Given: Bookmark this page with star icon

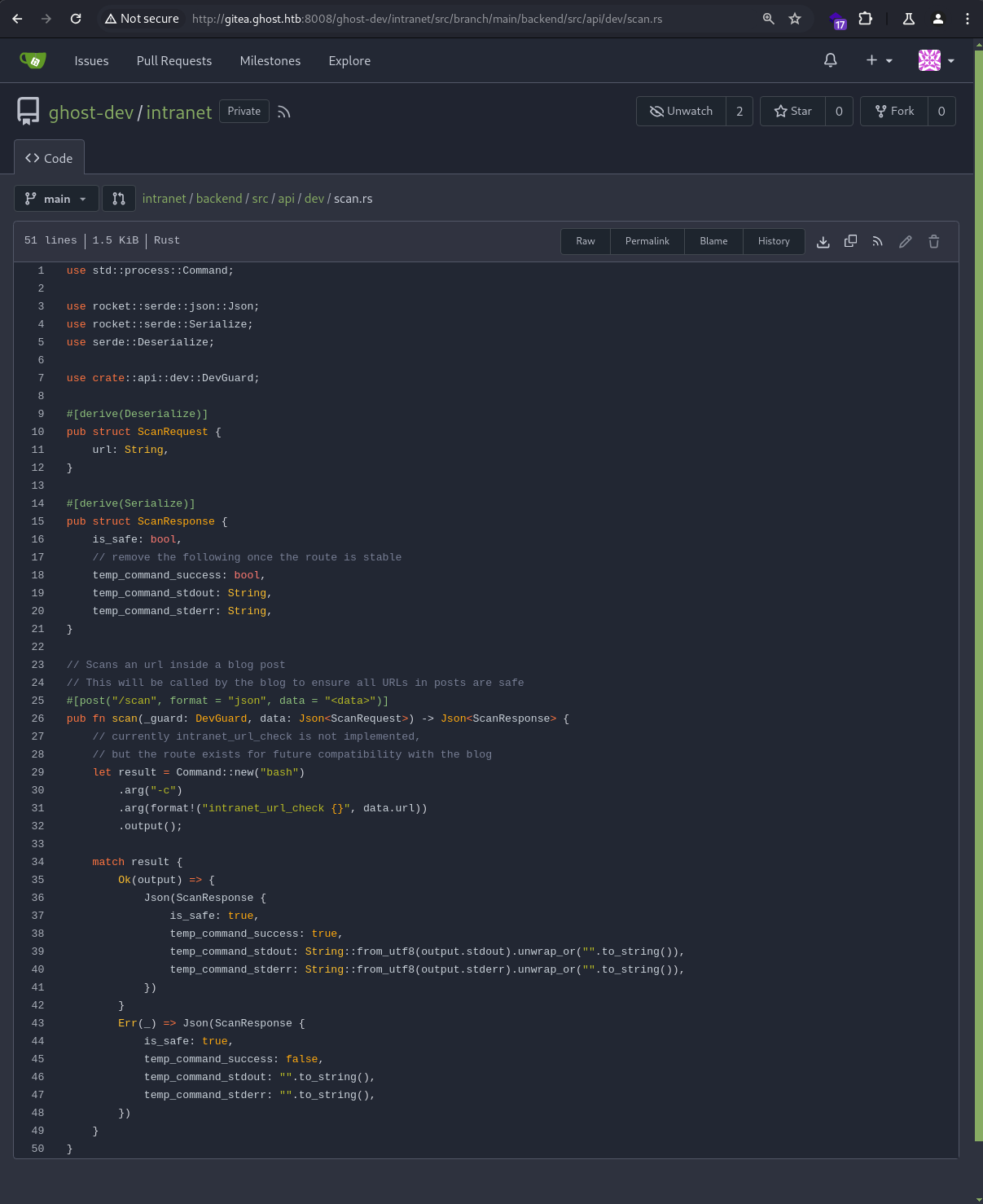Looking at the screenshot, I should [795, 18].
